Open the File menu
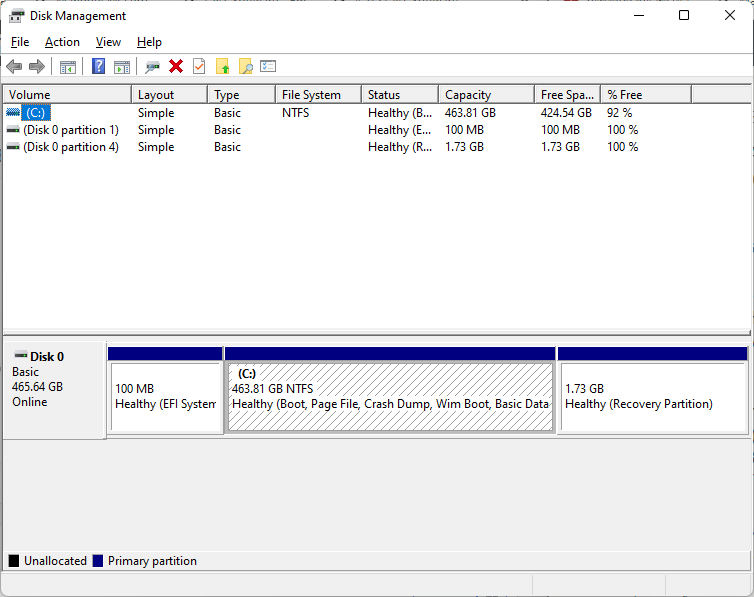 [20, 42]
